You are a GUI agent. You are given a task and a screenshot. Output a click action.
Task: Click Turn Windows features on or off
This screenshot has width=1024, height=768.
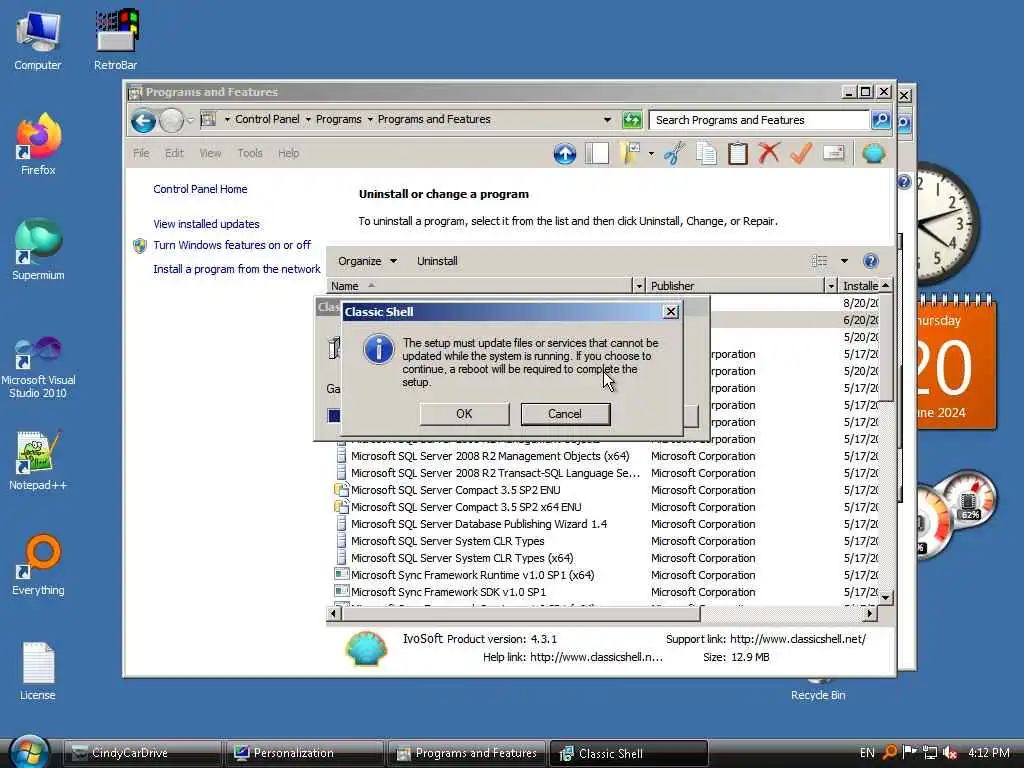point(232,245)
